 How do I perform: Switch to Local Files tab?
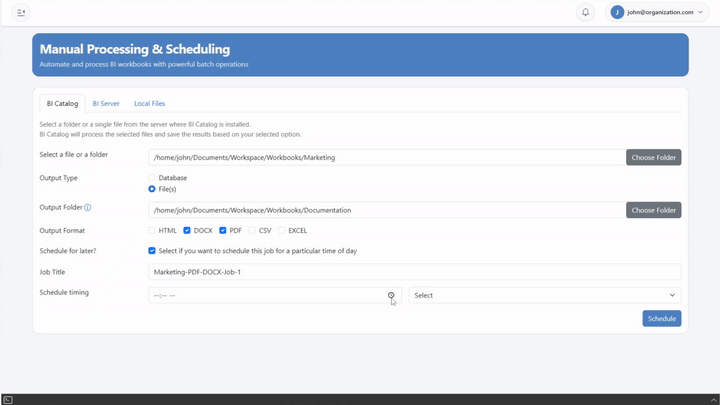point(149,103)
